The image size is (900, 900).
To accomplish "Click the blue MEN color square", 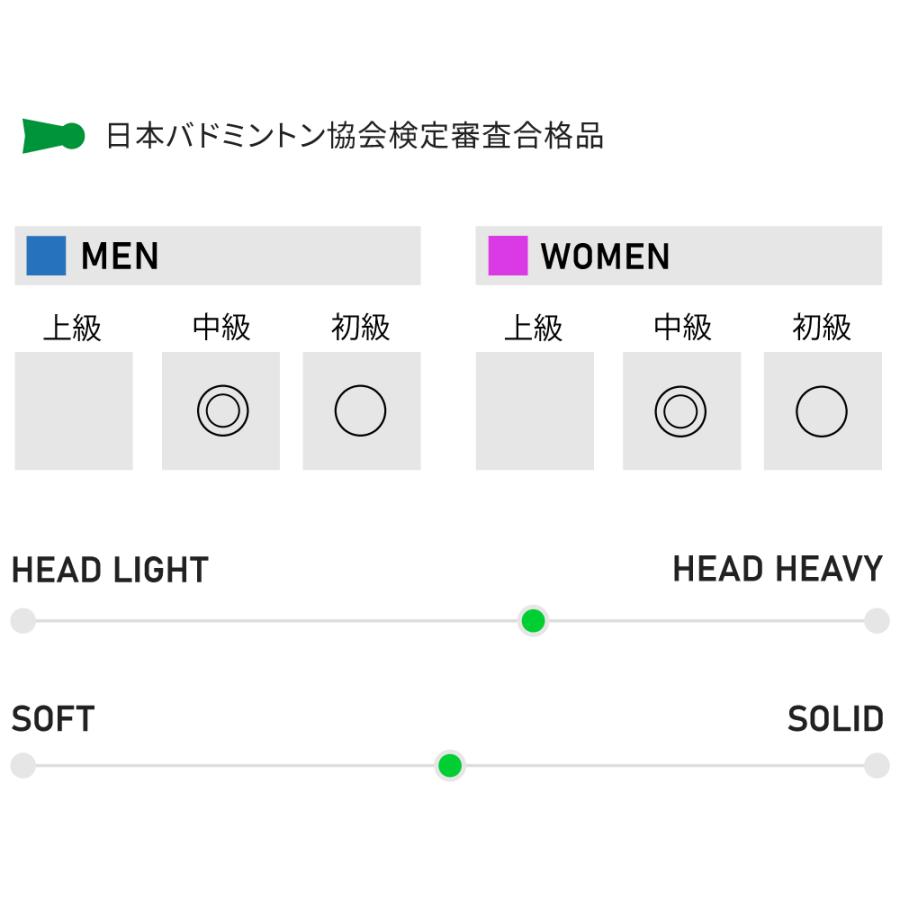I will (x=46, y=256).
